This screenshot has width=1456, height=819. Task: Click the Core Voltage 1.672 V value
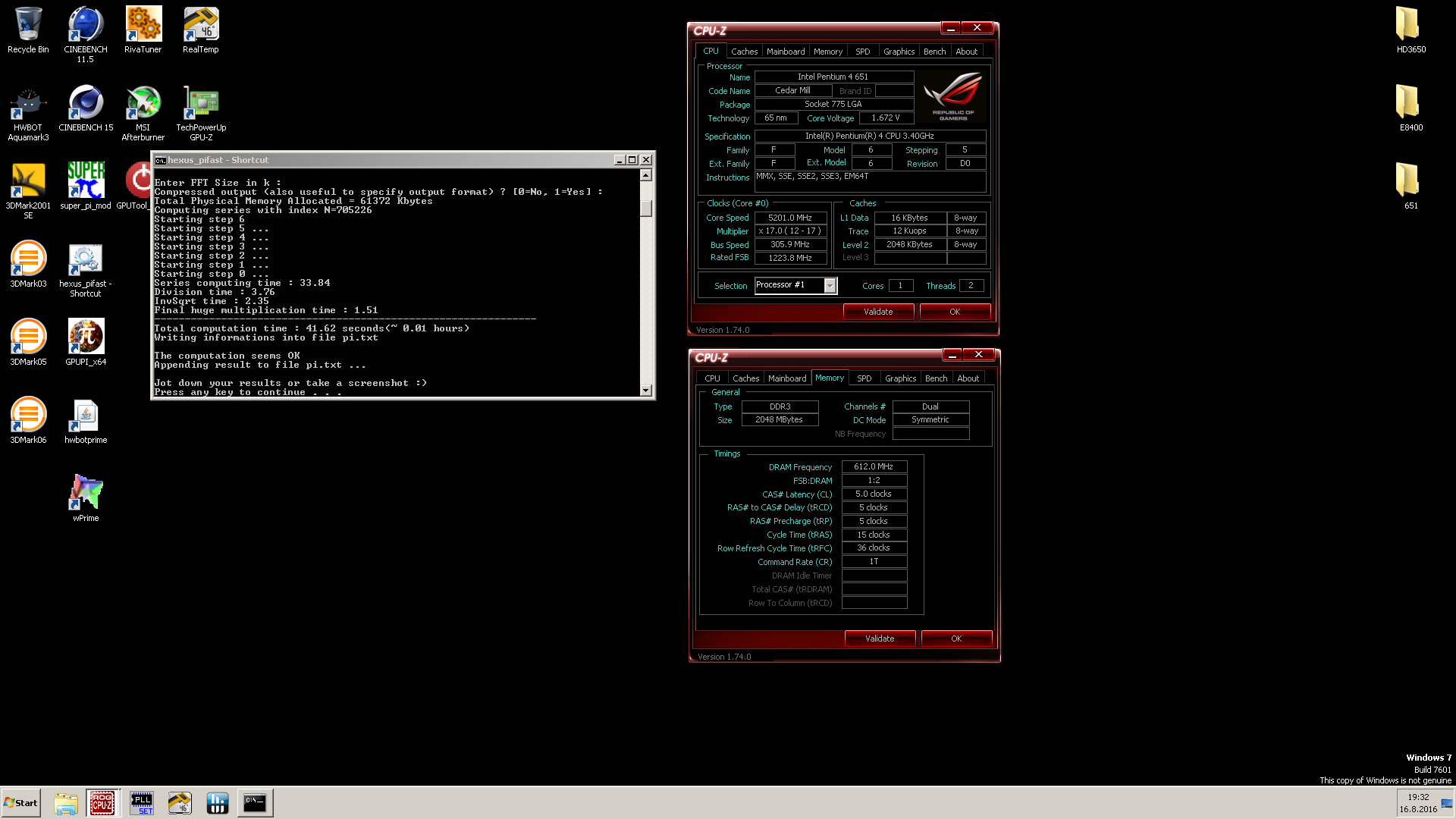point(886,118)
